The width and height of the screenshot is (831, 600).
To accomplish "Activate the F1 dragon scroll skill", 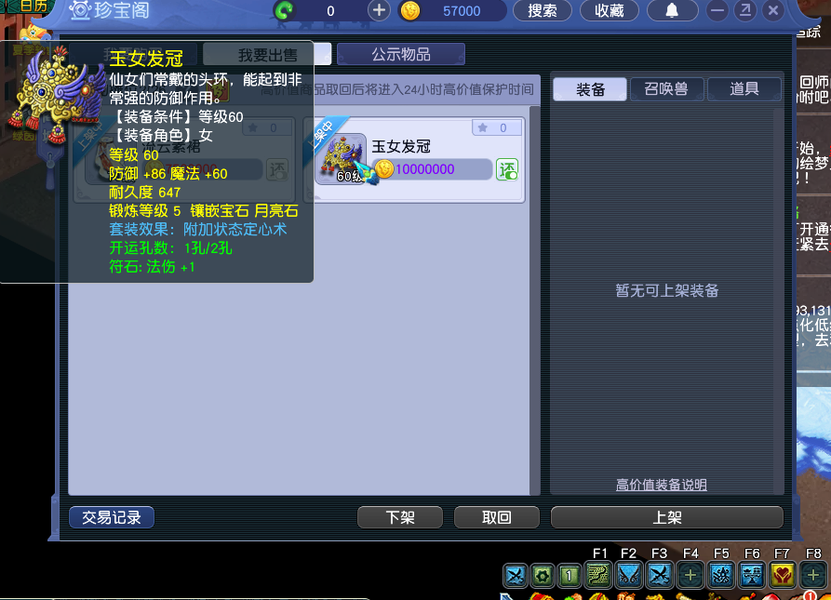I will click(598, 575).
